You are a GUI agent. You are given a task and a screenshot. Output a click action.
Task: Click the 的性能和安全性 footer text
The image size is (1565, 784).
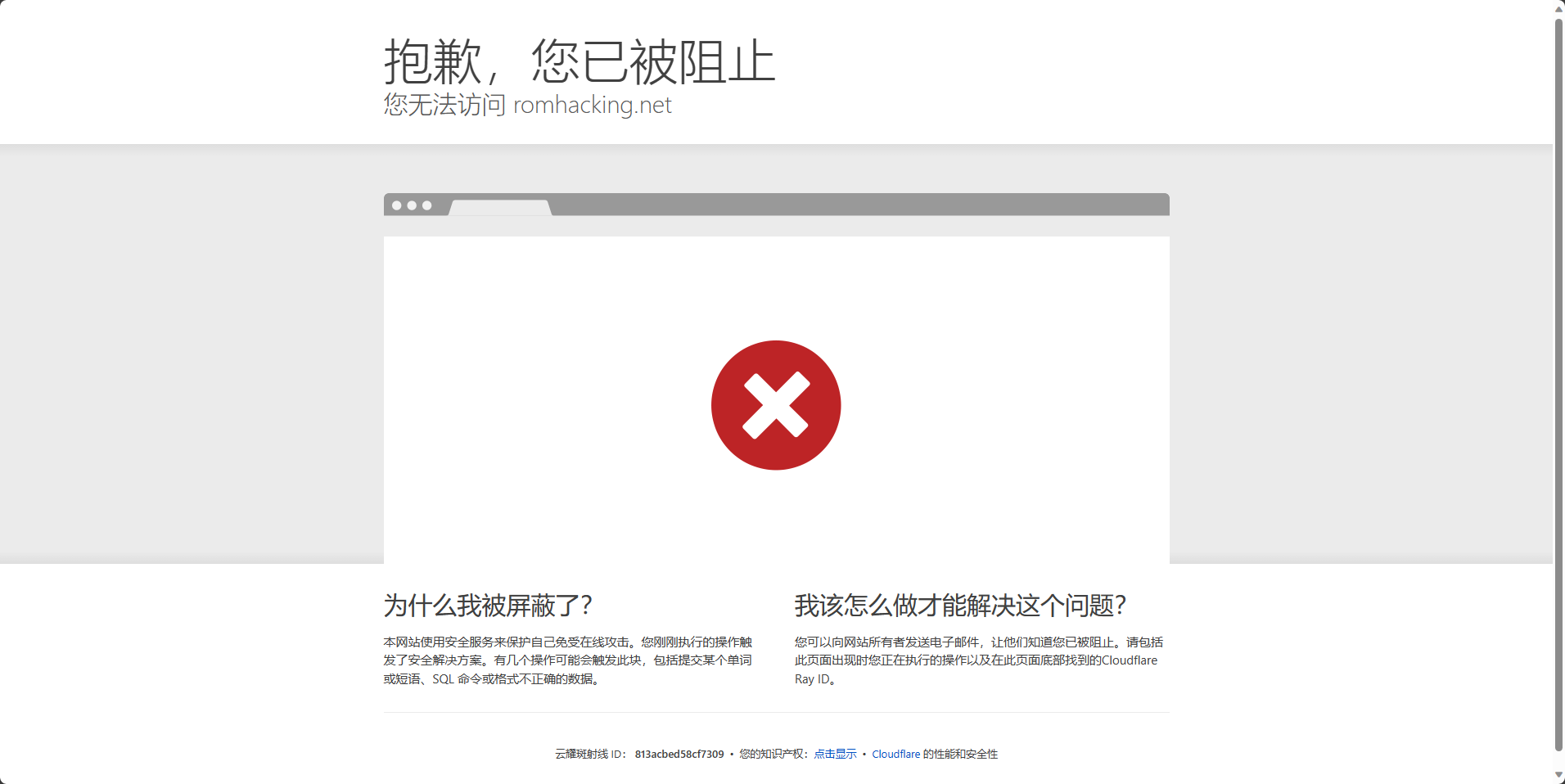tap(960, 754)
